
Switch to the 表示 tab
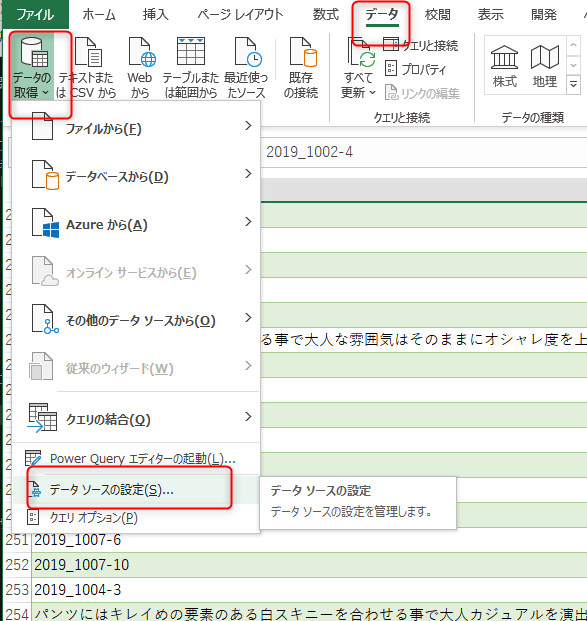[490, 15]
